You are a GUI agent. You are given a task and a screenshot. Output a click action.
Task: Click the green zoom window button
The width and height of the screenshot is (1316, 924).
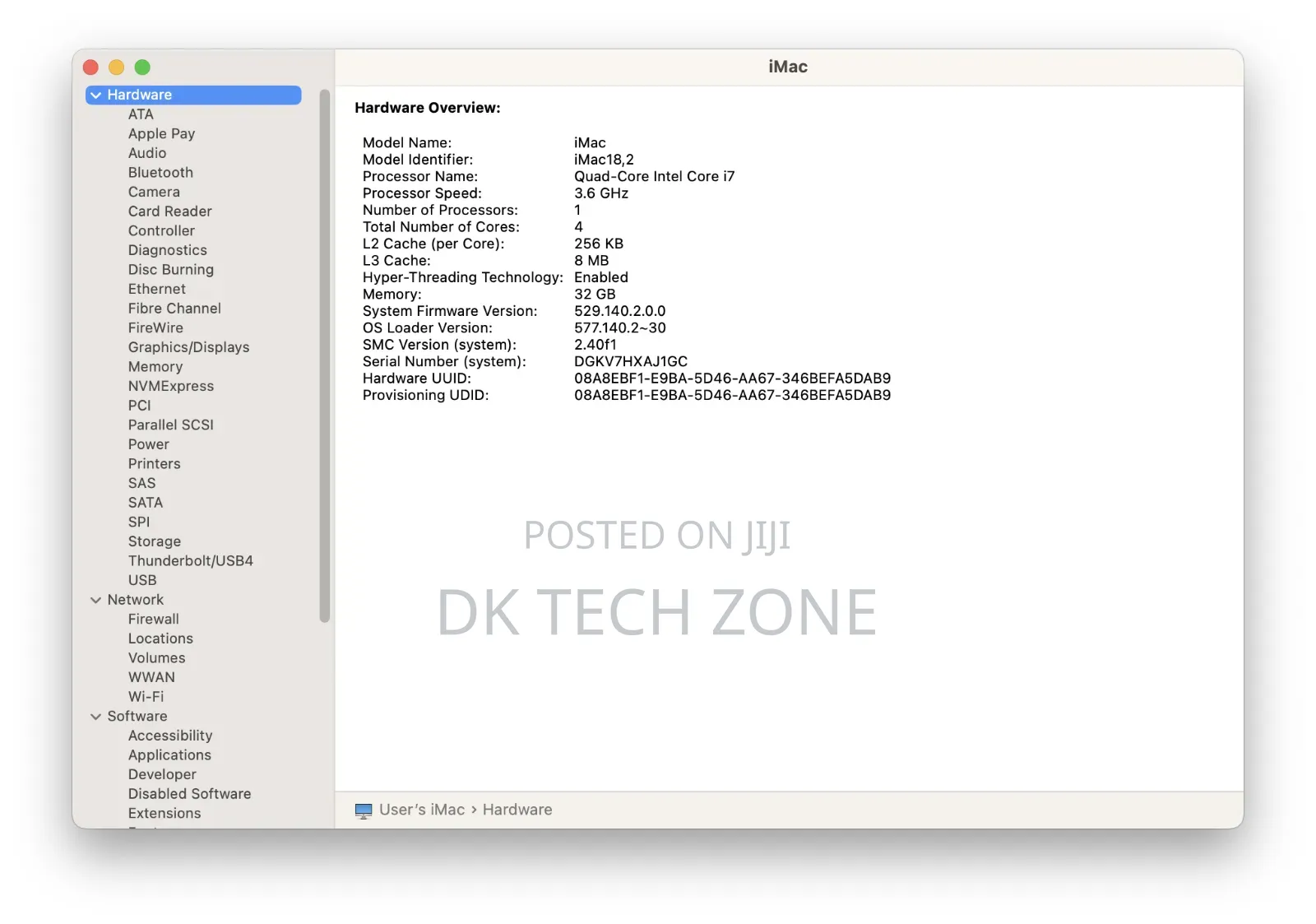tap(142, 67)
